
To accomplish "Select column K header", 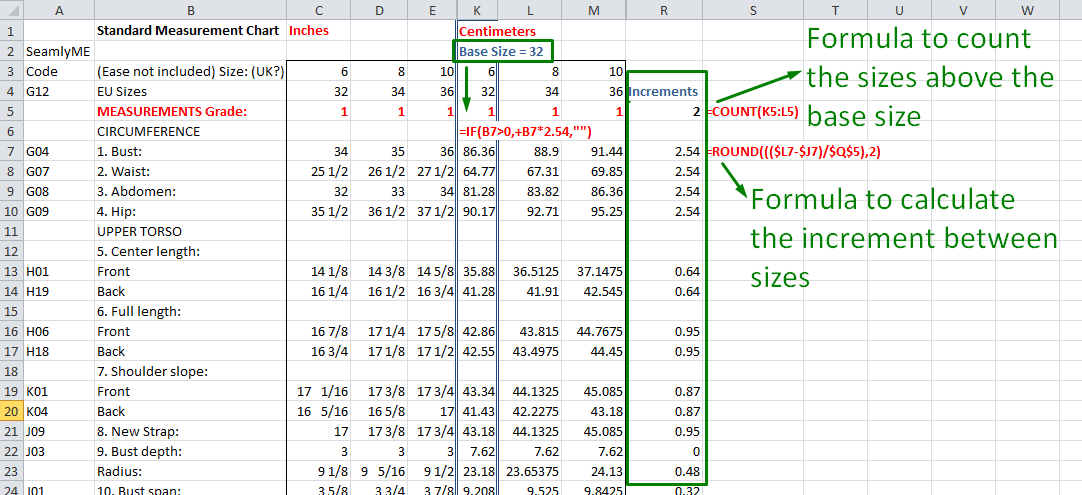I will [477, 10].
